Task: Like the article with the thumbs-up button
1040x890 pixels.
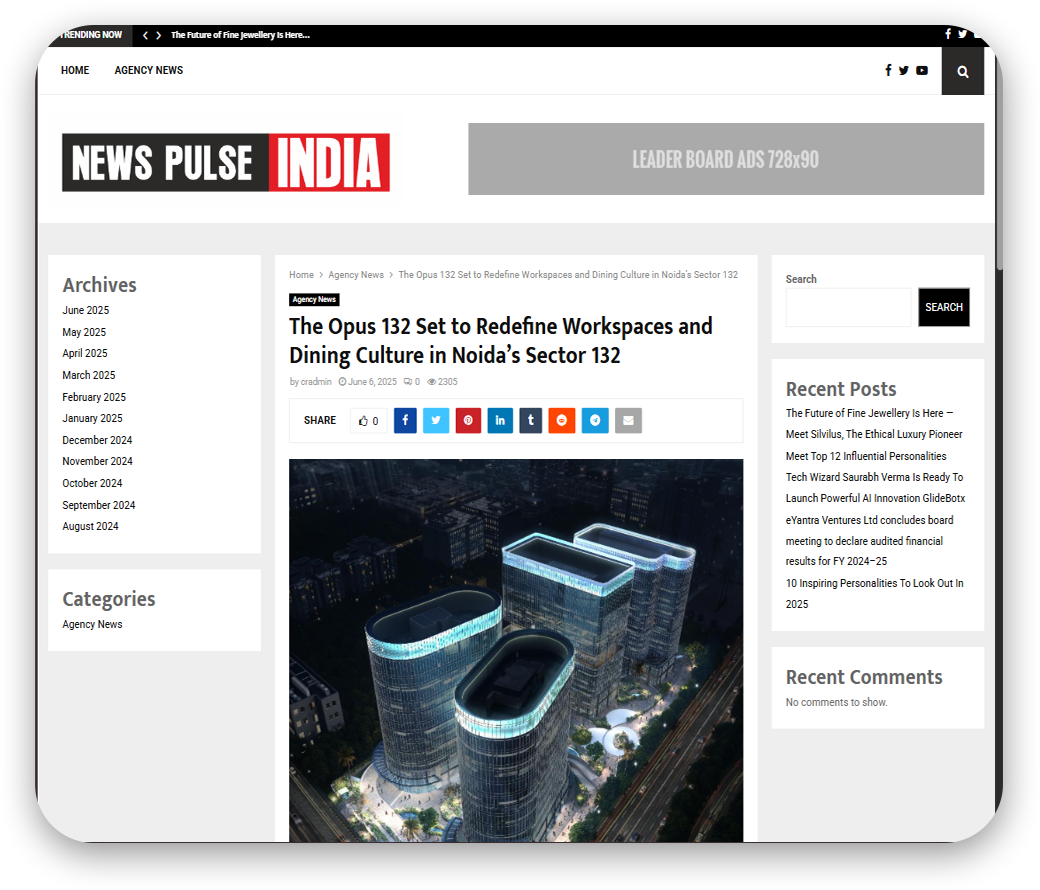Action: pyautogui.click(x=368, y=421)
